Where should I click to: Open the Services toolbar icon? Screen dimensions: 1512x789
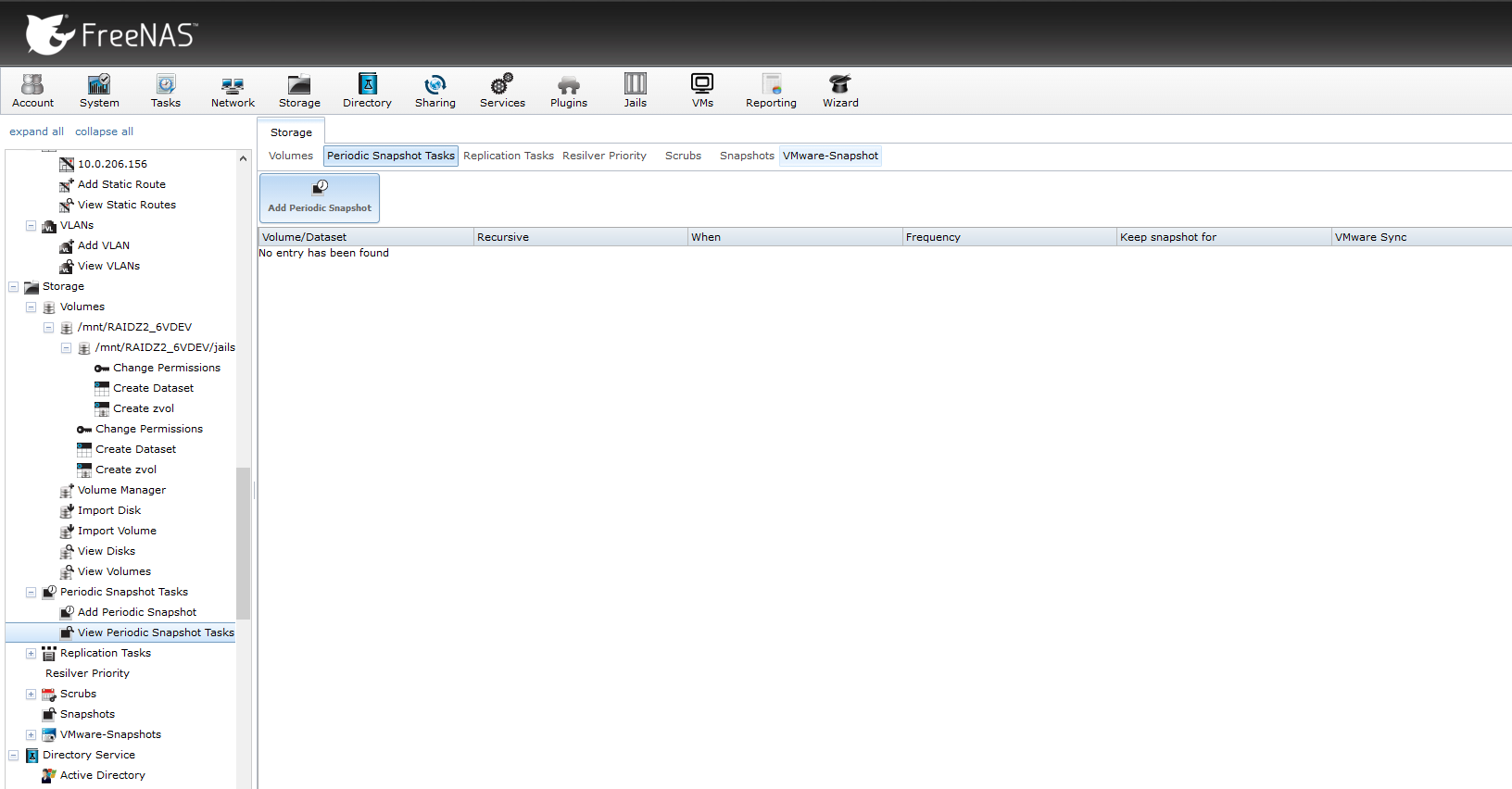coord(502,91)
